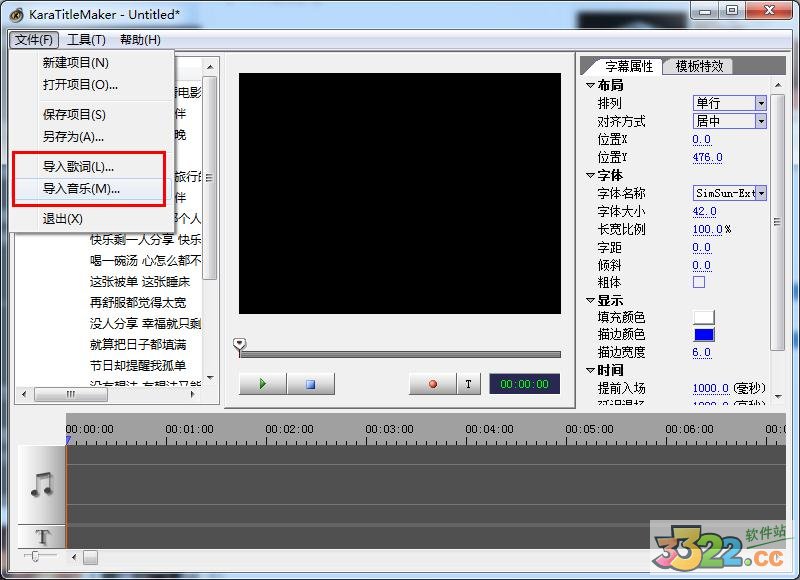
Task: Click the T text button beside Record
Action: [468, 384]
